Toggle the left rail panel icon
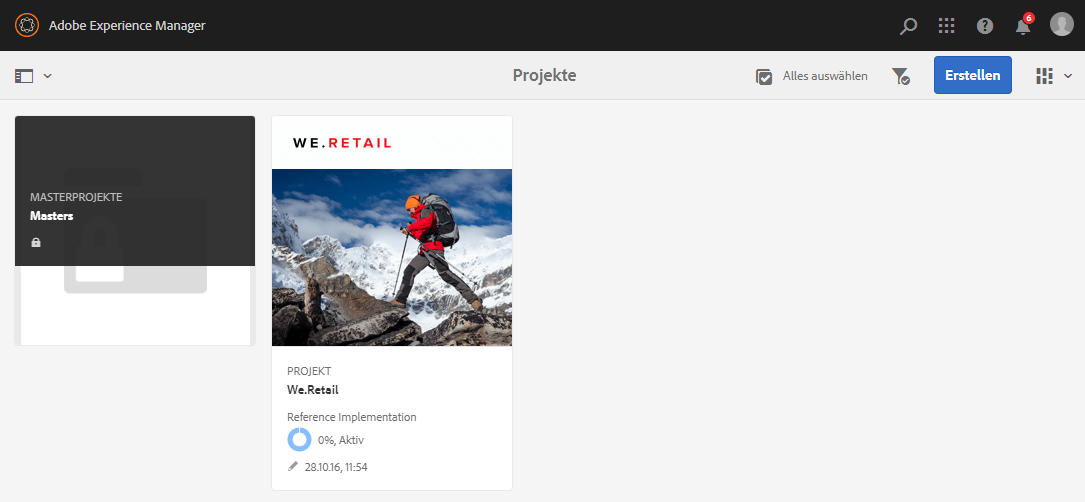This screenshot has height=502, width=1085. 24,76
